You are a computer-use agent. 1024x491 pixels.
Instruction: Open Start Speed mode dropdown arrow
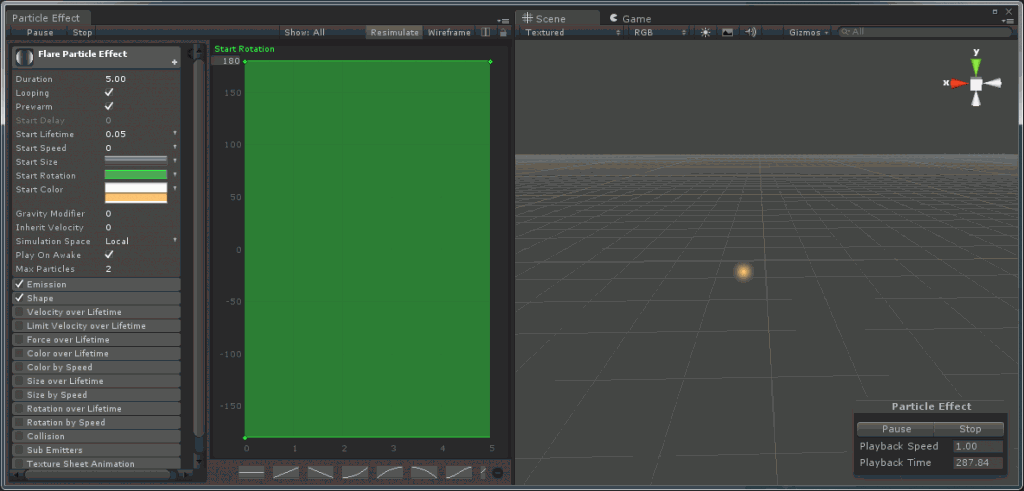[174, 147]
